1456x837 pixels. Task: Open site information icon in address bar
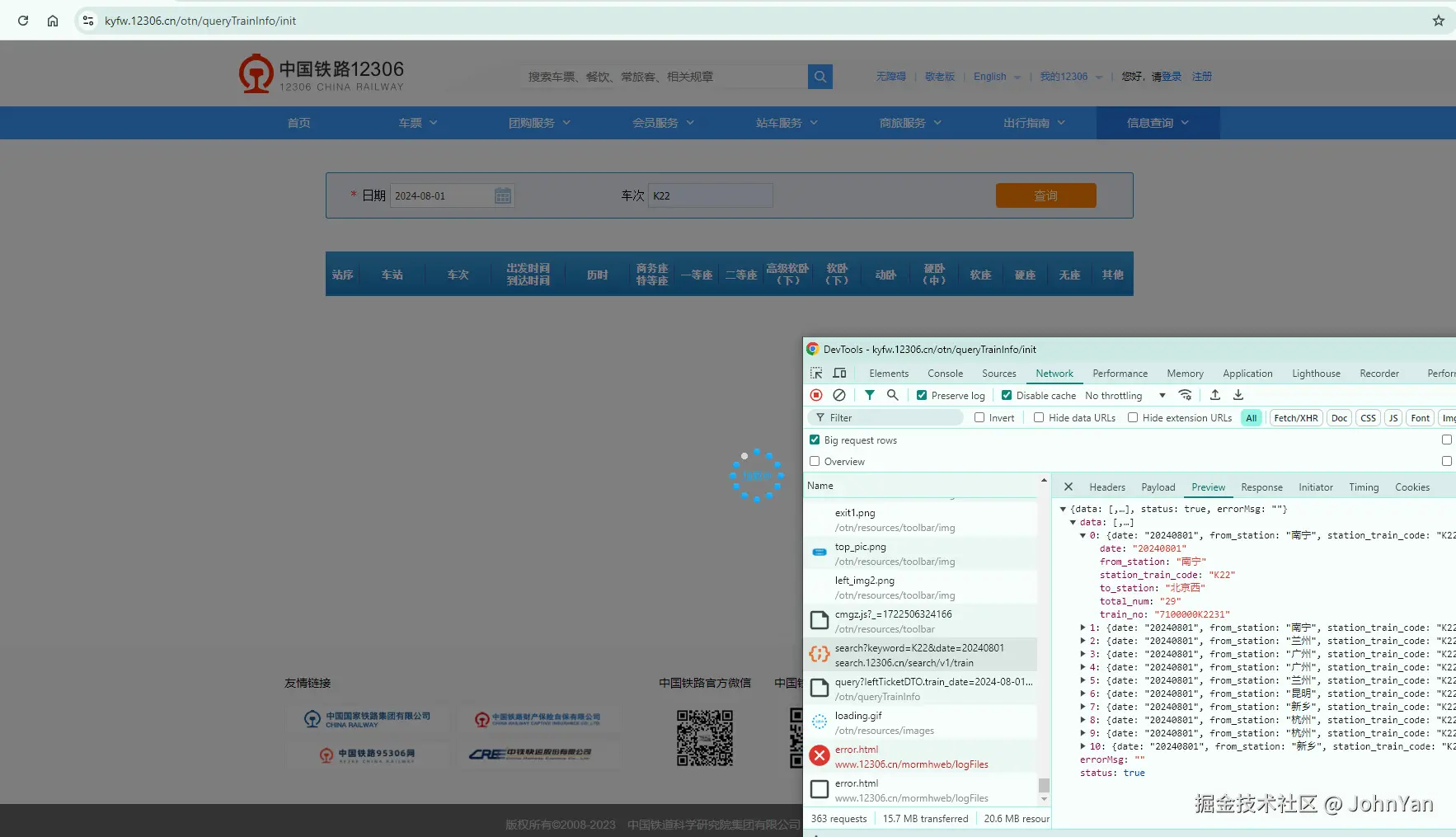tap(88, 21)
